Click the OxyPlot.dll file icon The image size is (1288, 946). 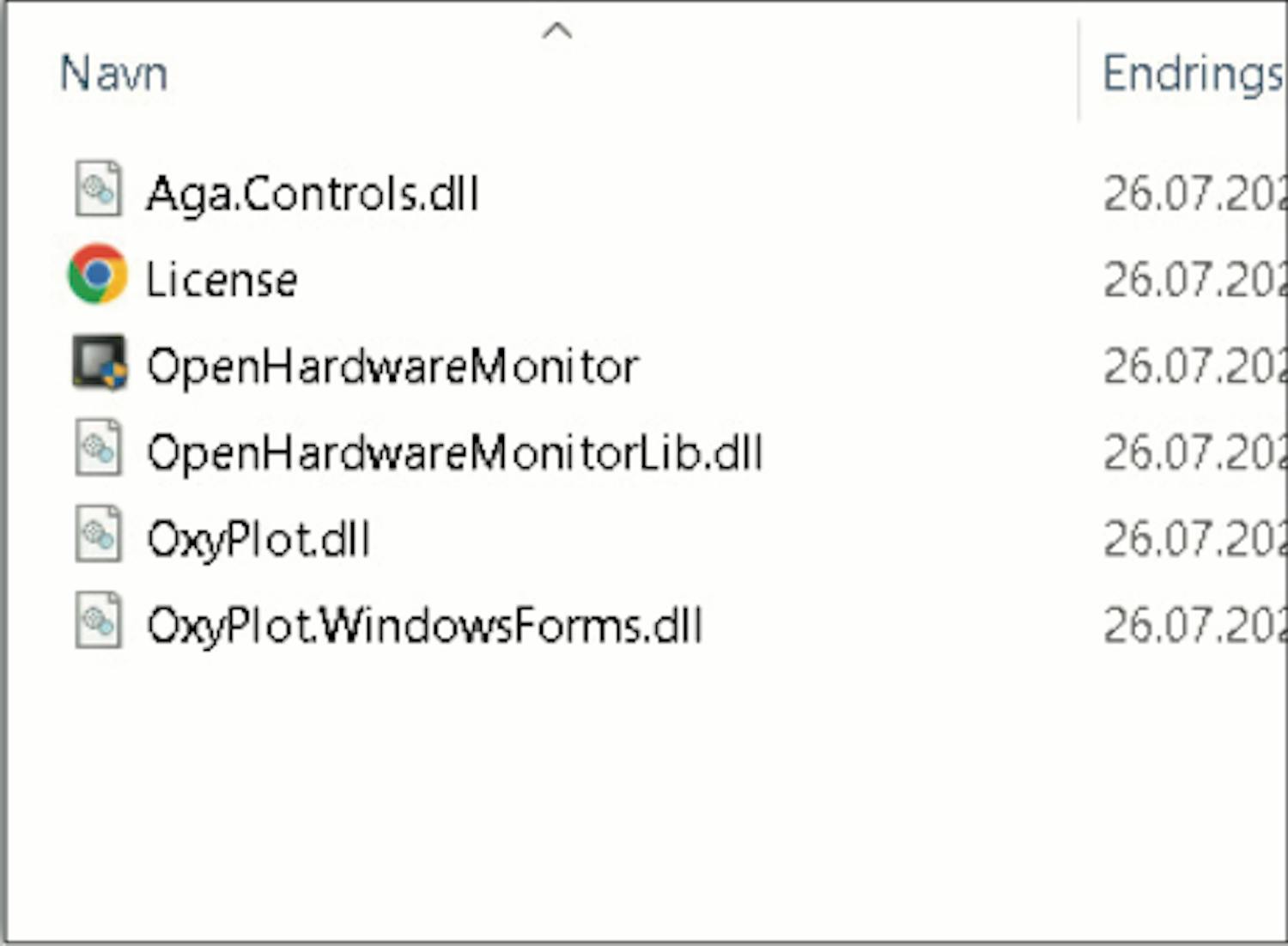98,534
